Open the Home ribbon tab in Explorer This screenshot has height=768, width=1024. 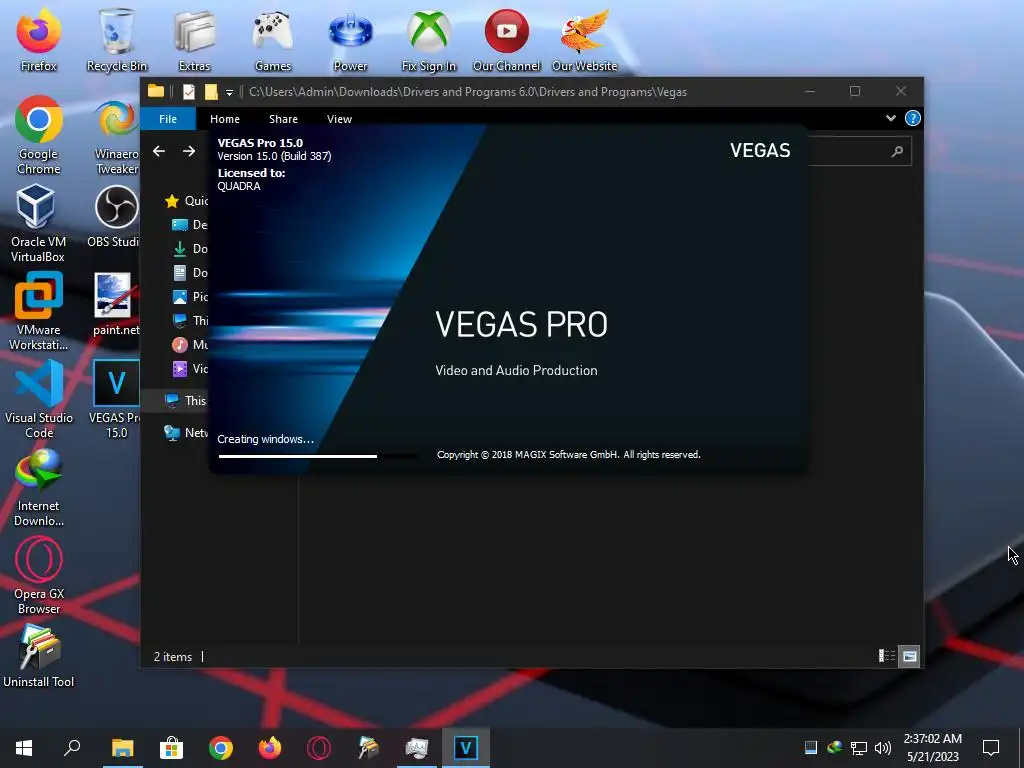point(225,119)
